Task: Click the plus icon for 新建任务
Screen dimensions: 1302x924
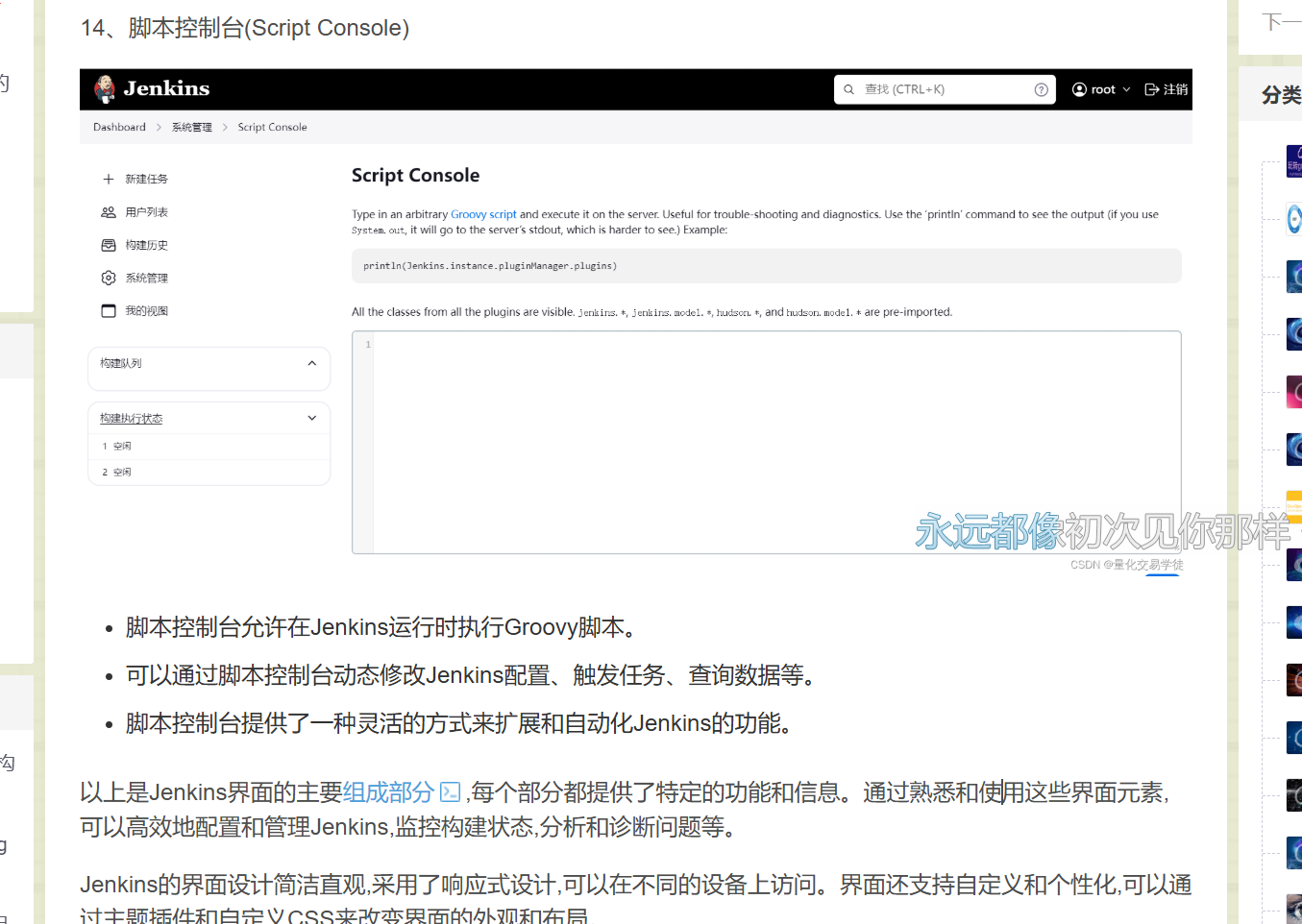Action: 109,180
